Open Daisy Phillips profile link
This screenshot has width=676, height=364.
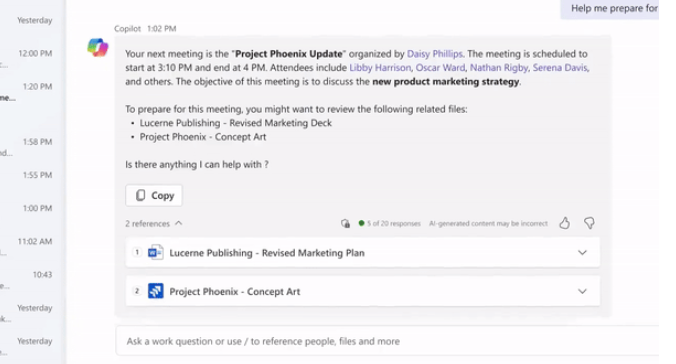[435, 54]
